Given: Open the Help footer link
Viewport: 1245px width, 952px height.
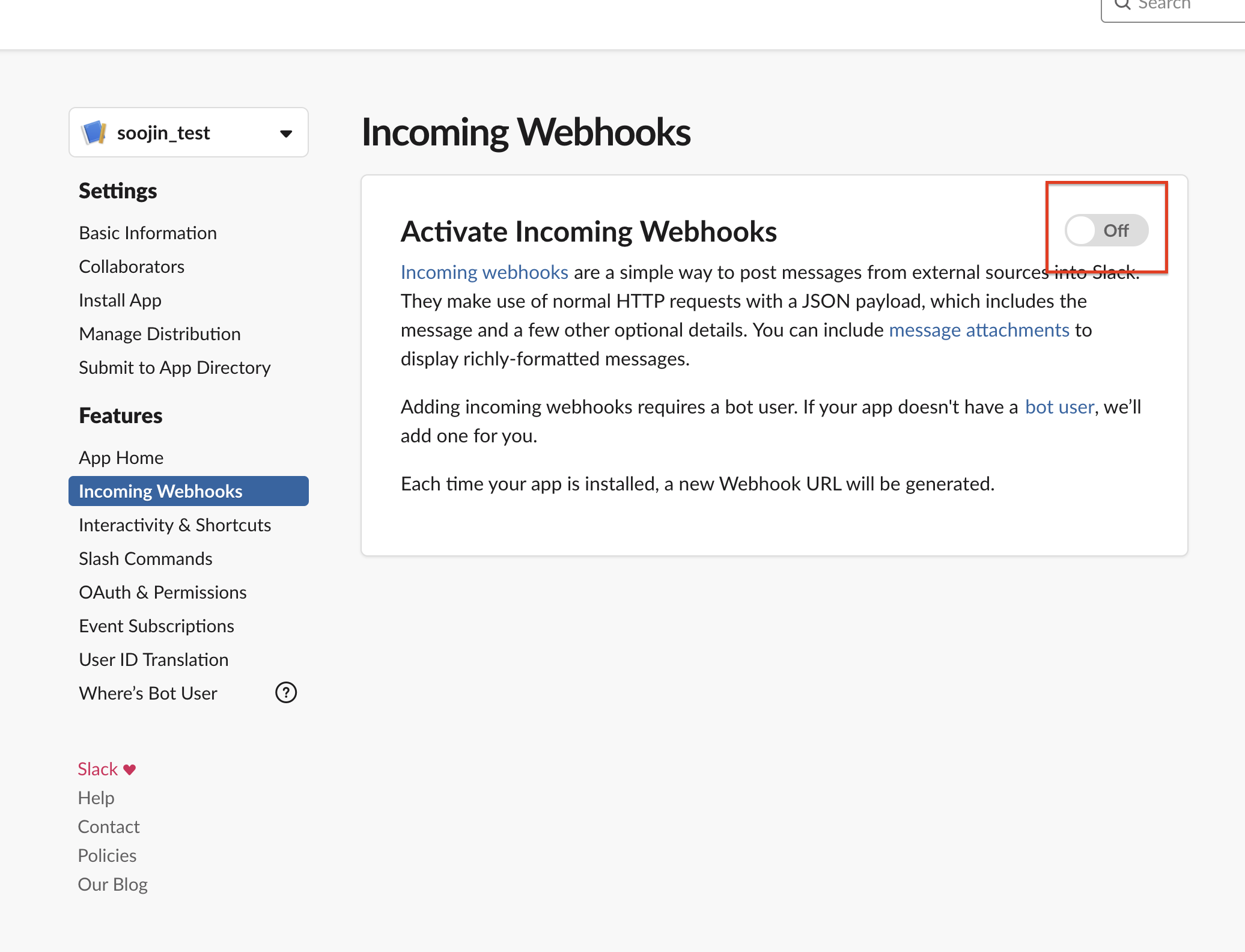Looking at the screenshot, I should [96, 798].
